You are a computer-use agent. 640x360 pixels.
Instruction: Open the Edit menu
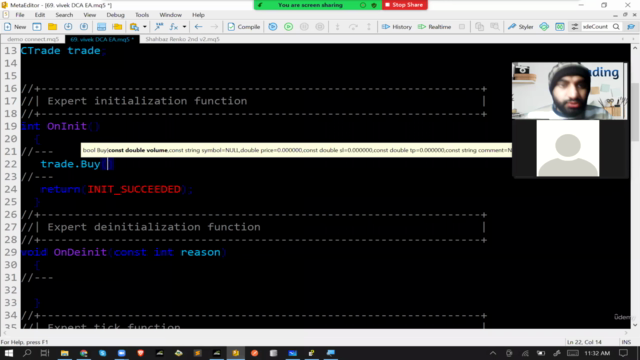pyautogui.click(x=40, y=15)
